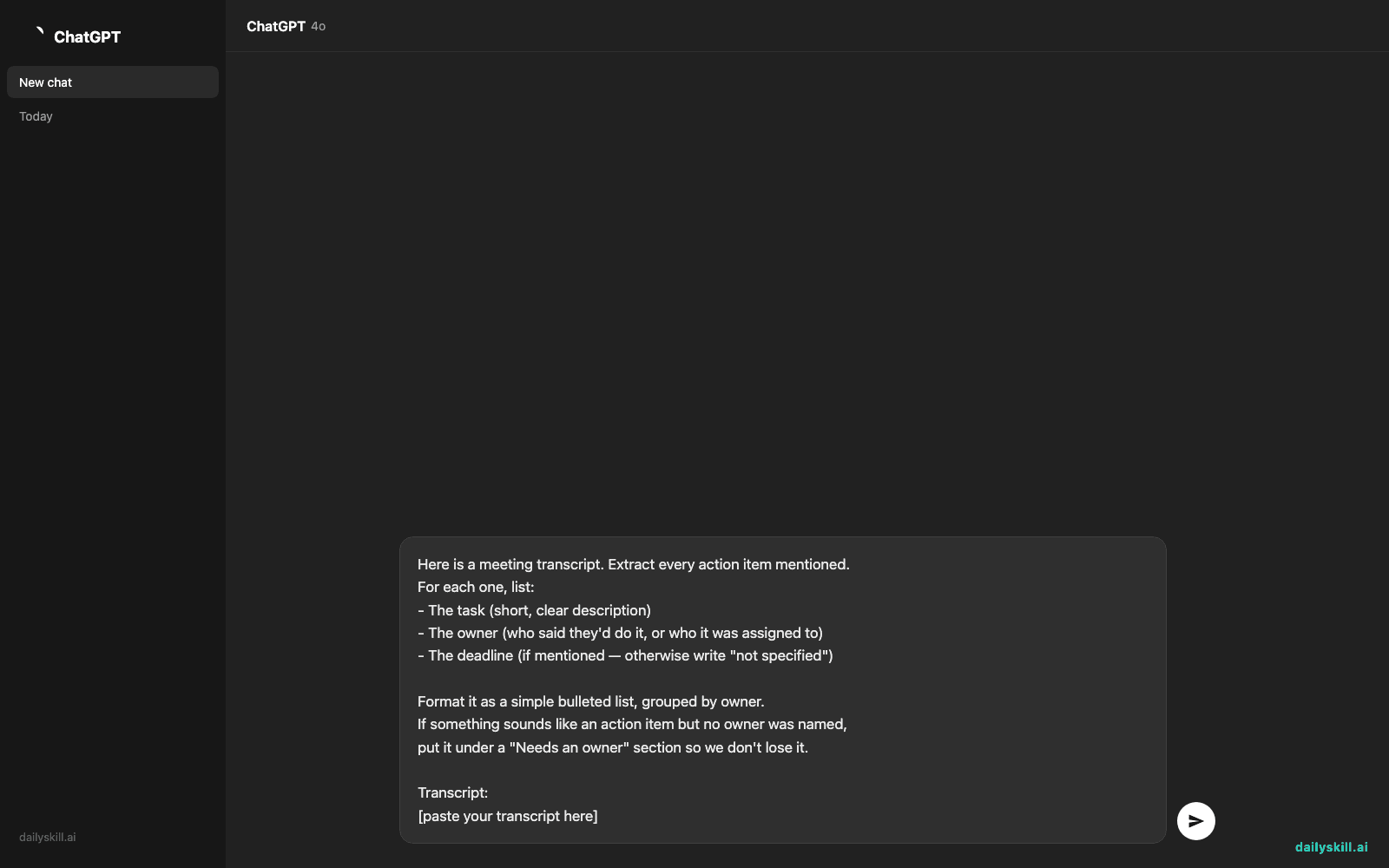Image resolution: width=1389 pixels, height=868 pixels.
Task: Click the "[paste your transcript here]" placeholder line
Action: 508,816
